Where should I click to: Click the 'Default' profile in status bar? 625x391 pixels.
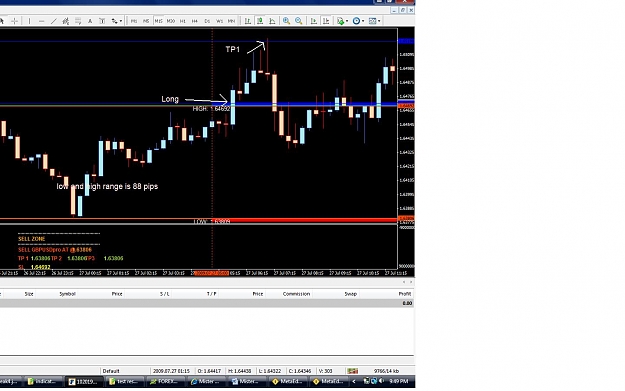(111, 371)
